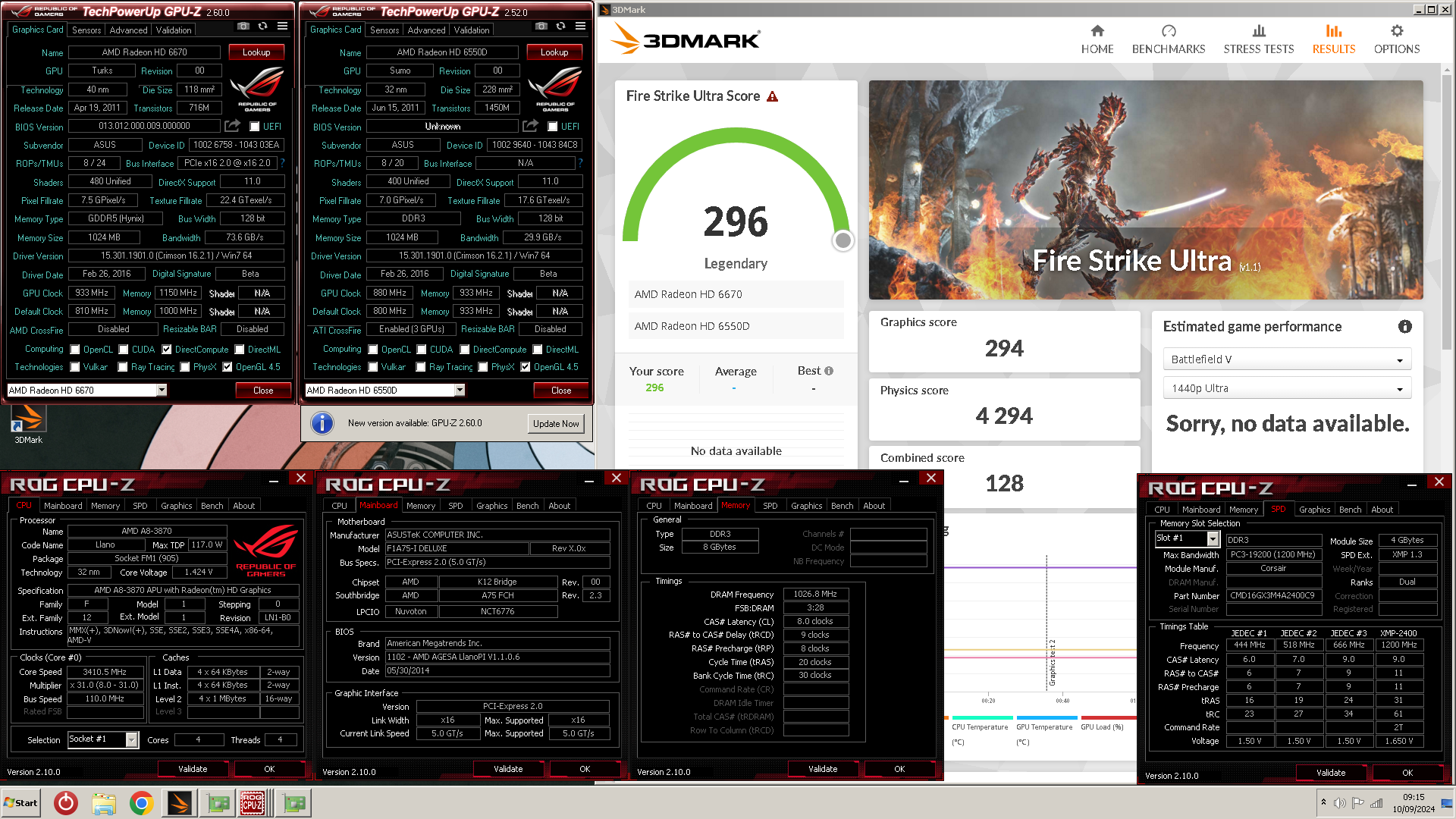The width and height of the screenshot is (1456, 819).
Task: Click OK in CPU-Z SPD window
Action: coord(1407,773)
